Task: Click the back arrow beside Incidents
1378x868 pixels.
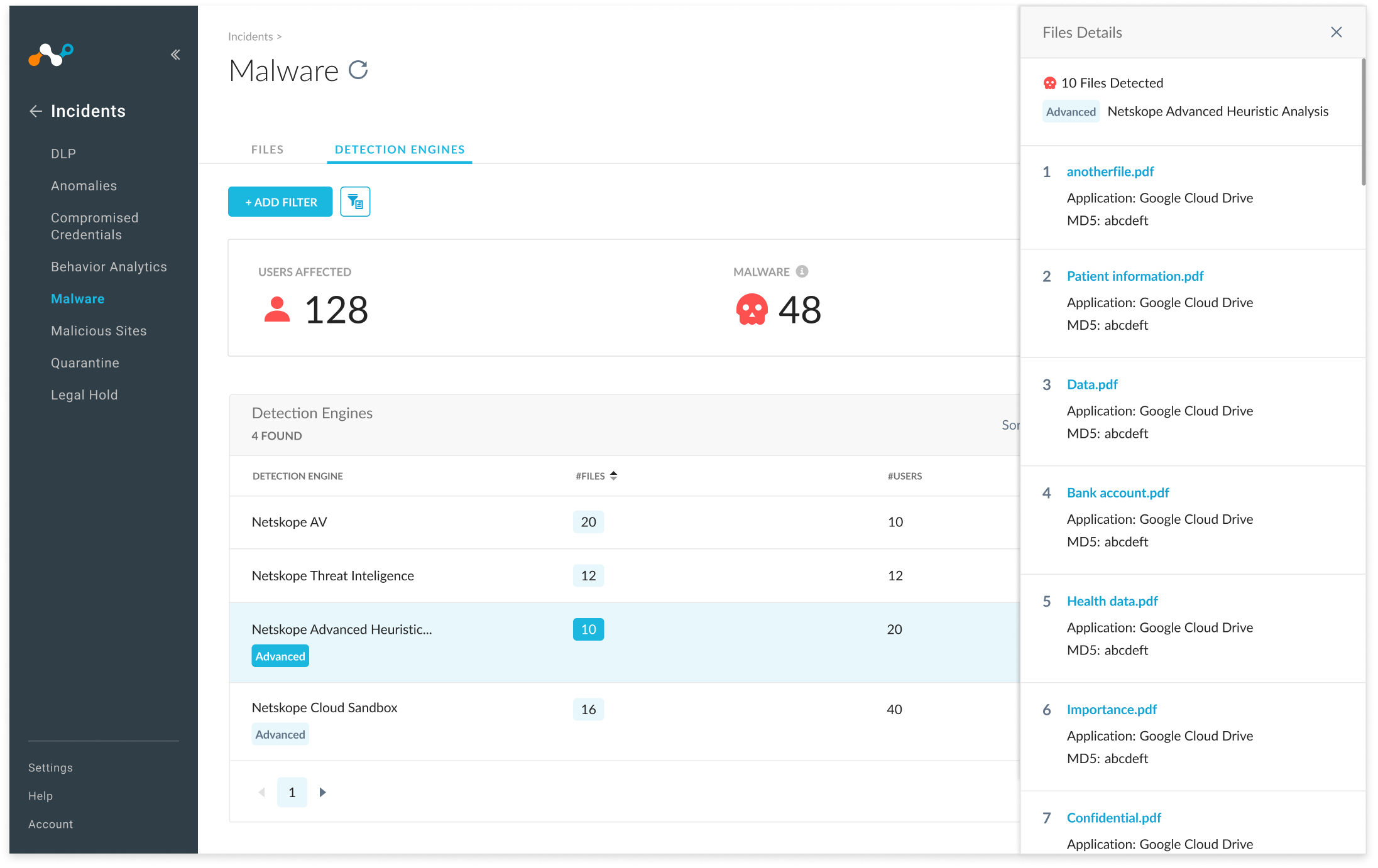Action: (36, 111)
